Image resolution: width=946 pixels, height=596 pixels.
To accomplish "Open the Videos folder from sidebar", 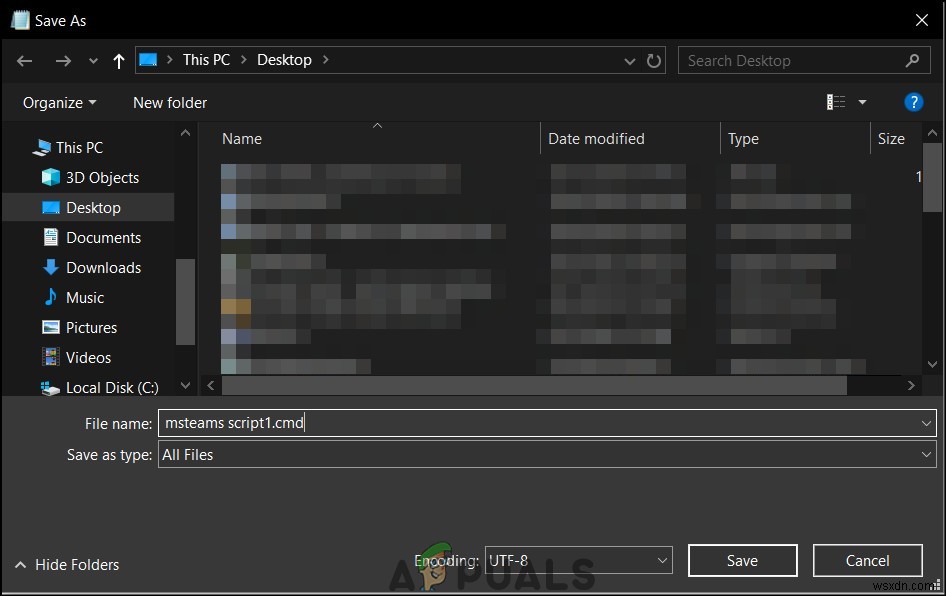I will click(x=88, y=357).
